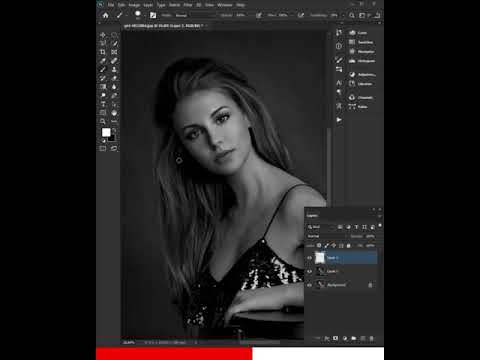Screen dimensions: 480x360
Task: Delete layer trash icon
Action: pyautogui.click(x=371, y=338)
